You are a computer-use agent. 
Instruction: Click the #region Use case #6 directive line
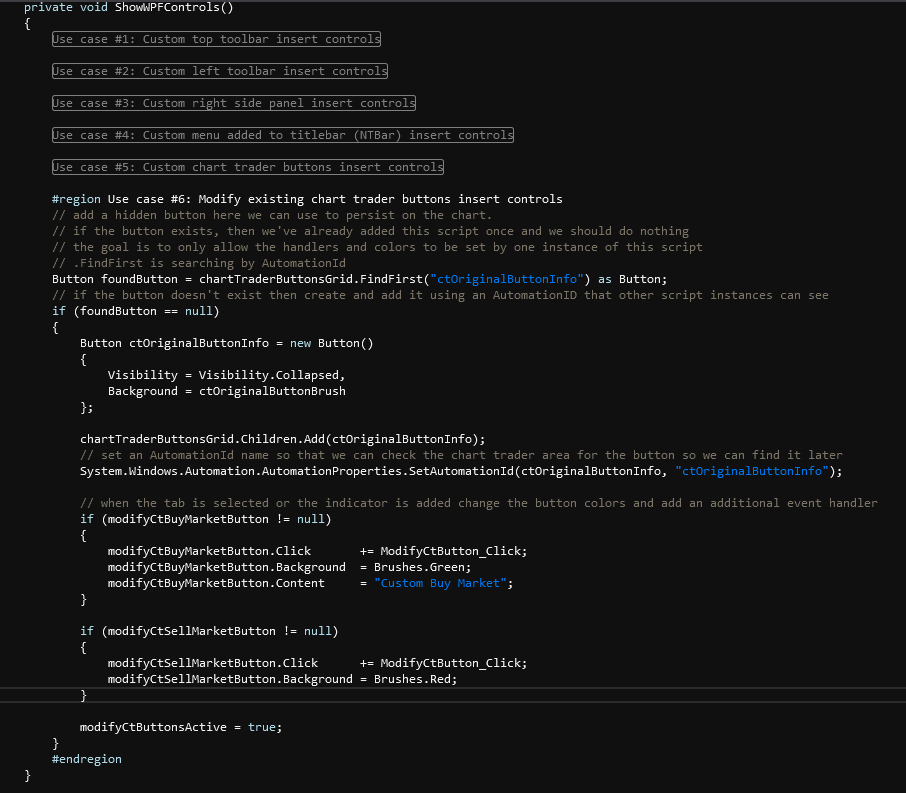coord(307,199)
